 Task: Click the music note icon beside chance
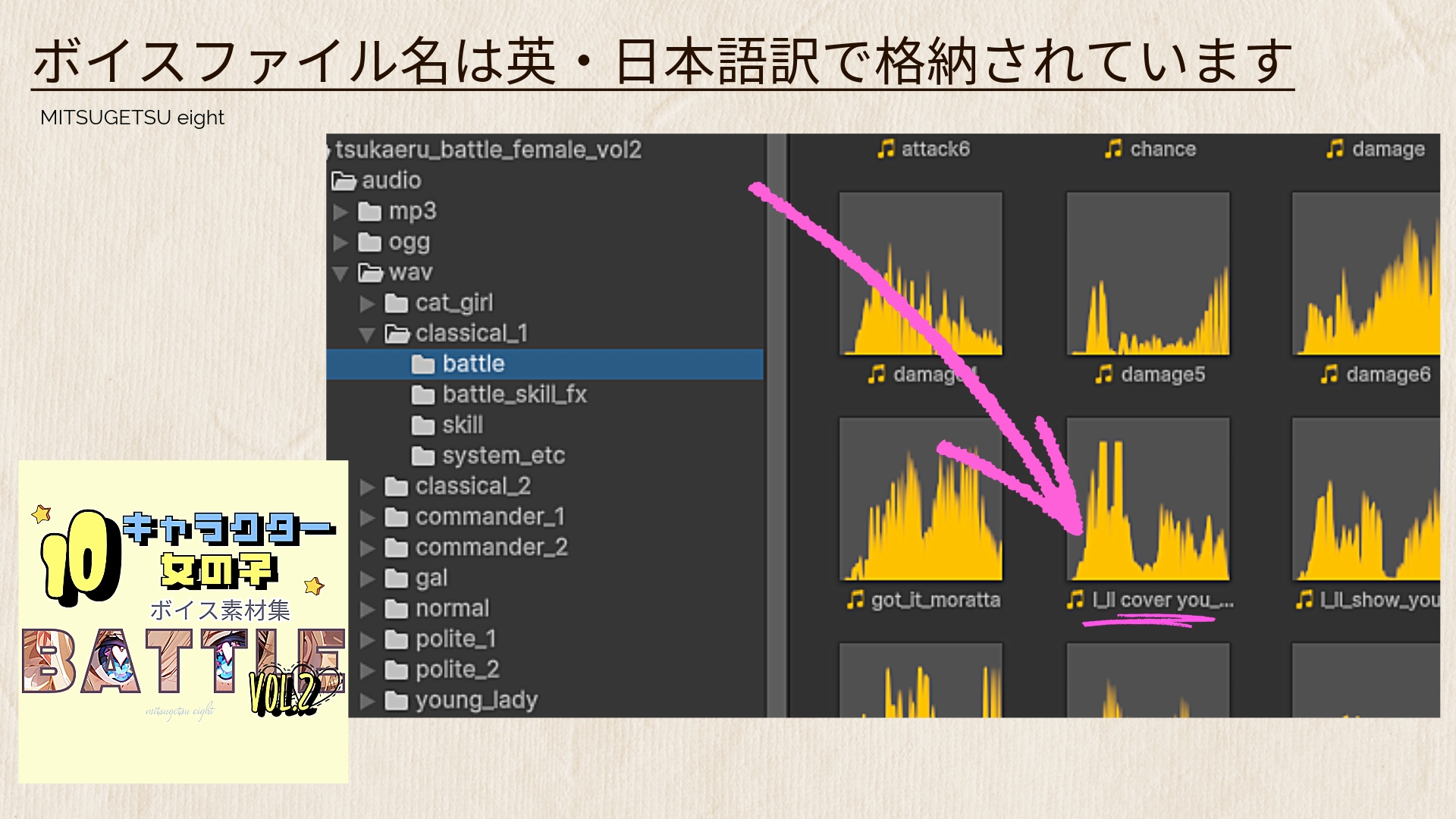tap(1112, 149)
